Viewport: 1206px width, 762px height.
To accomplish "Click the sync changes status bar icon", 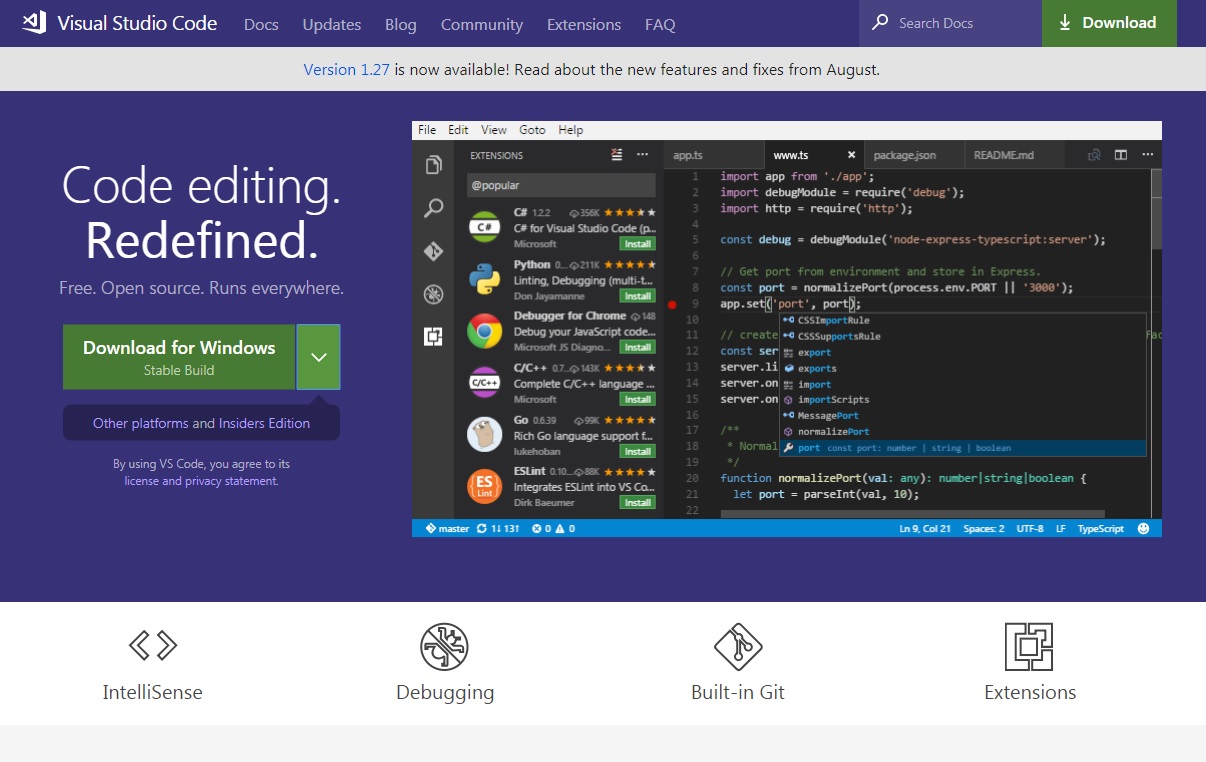I will click(483, 528).
